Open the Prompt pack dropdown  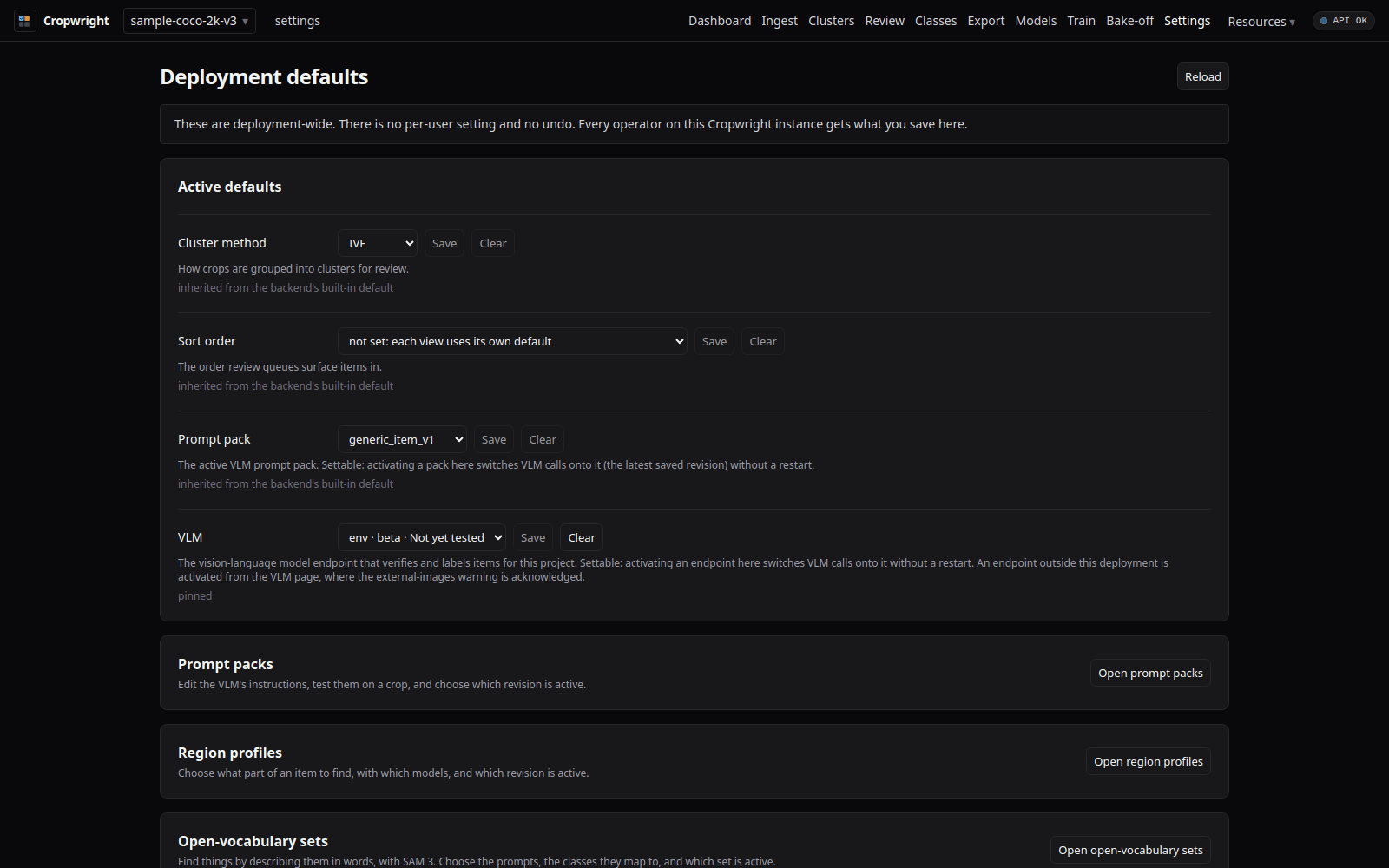pyautogui.click(x=402, y=440)
